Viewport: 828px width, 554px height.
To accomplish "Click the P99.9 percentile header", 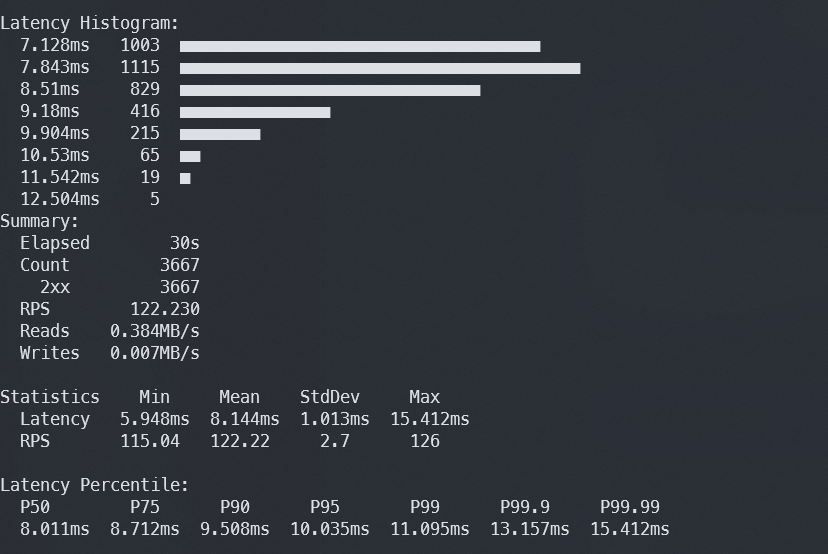I will pyautogui.click(x=525, y=507).
